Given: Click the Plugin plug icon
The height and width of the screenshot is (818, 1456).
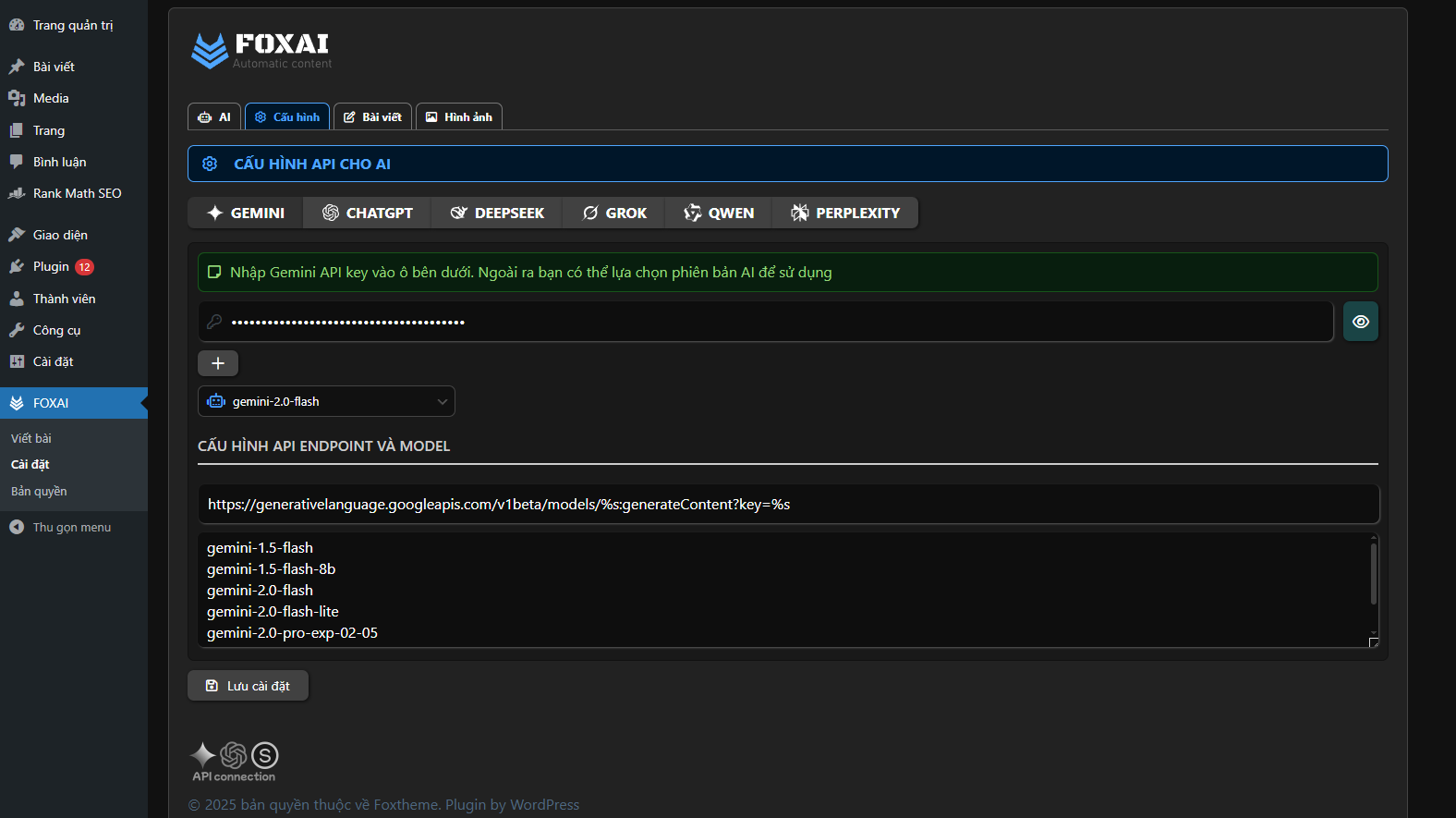Looking at the screenshot, I should pyautogui.click(x=17, y=266).
